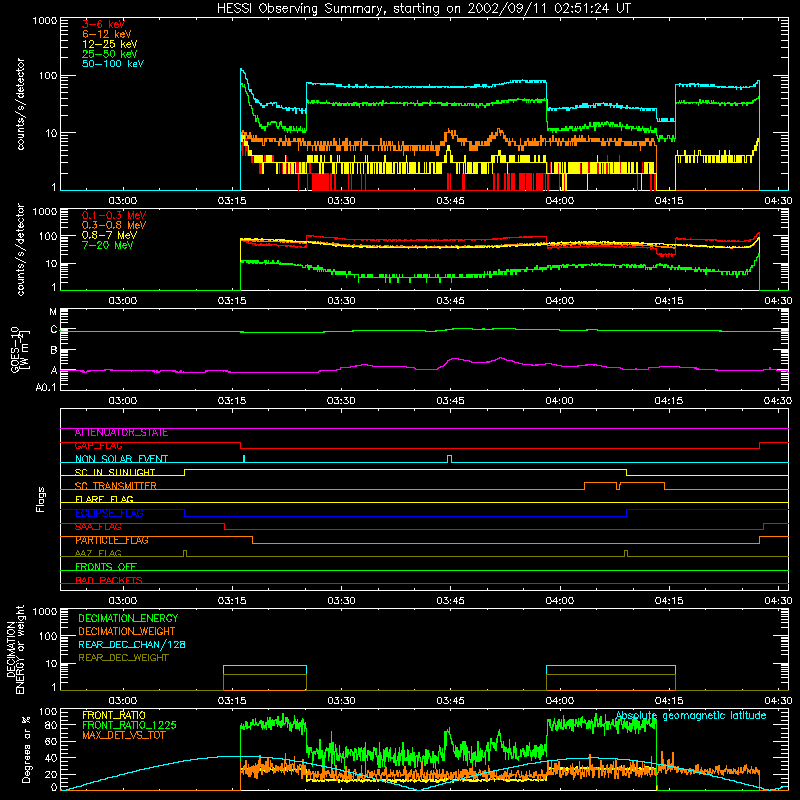The width and height of the screenshot is (800, 800).
Task: Select the orange 6-12 keV legend label
Action: [x=106, y=34]
